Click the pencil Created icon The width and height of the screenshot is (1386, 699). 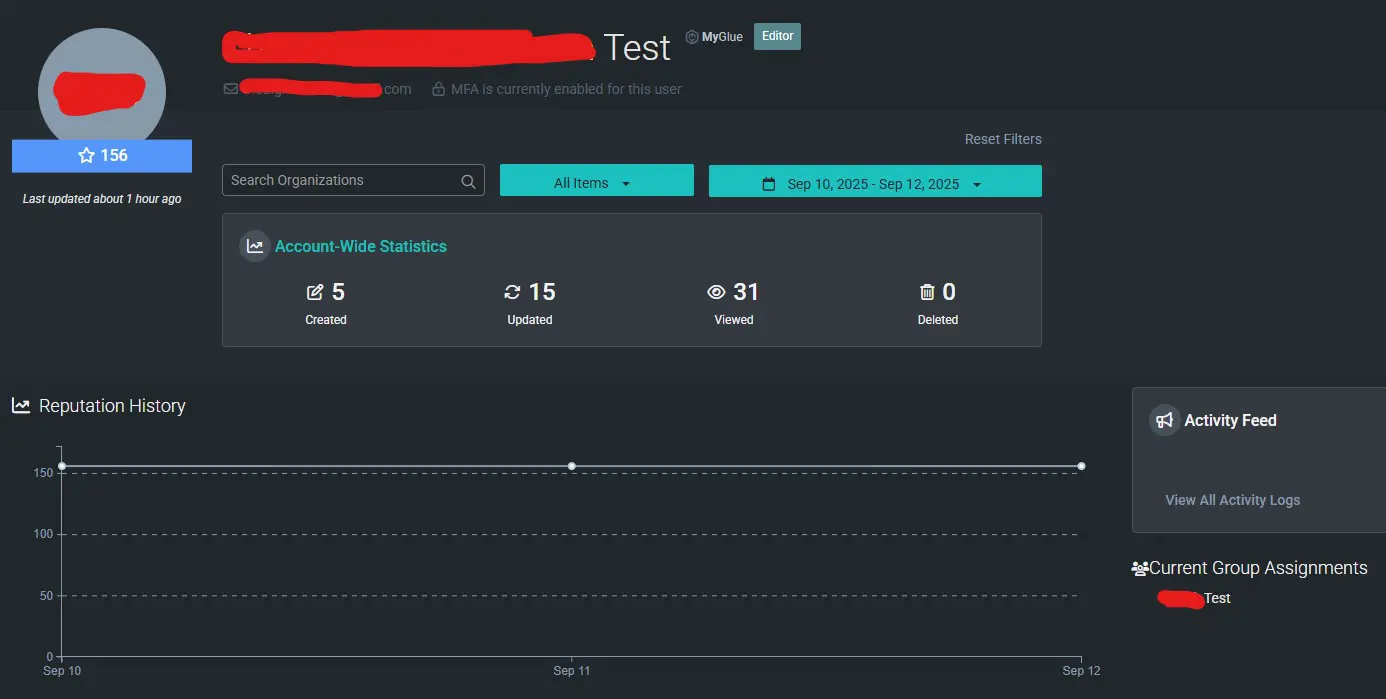(x=315, y=292)
